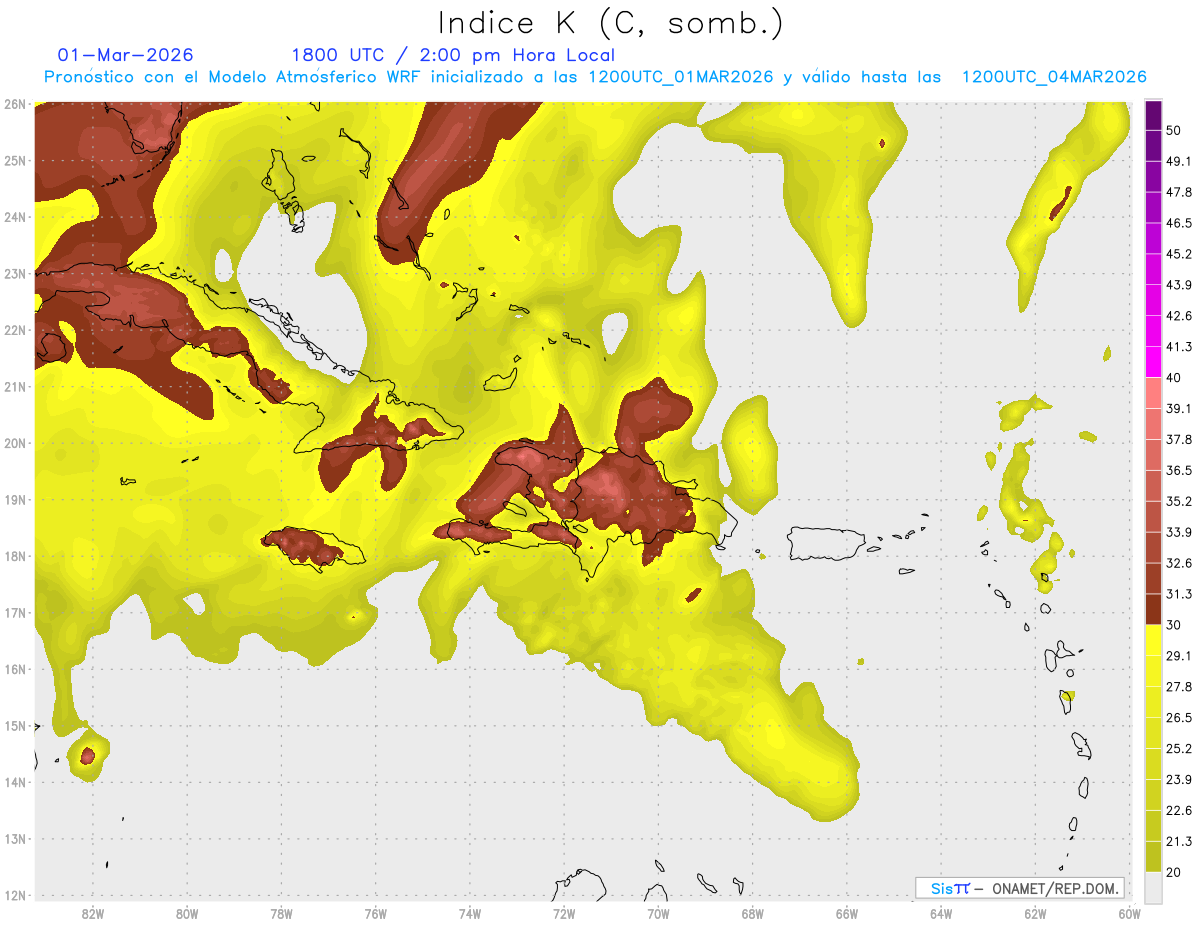Click the 62W longitude label
This screenshot has height=927, width=1200.
(x=1035, y=913)
